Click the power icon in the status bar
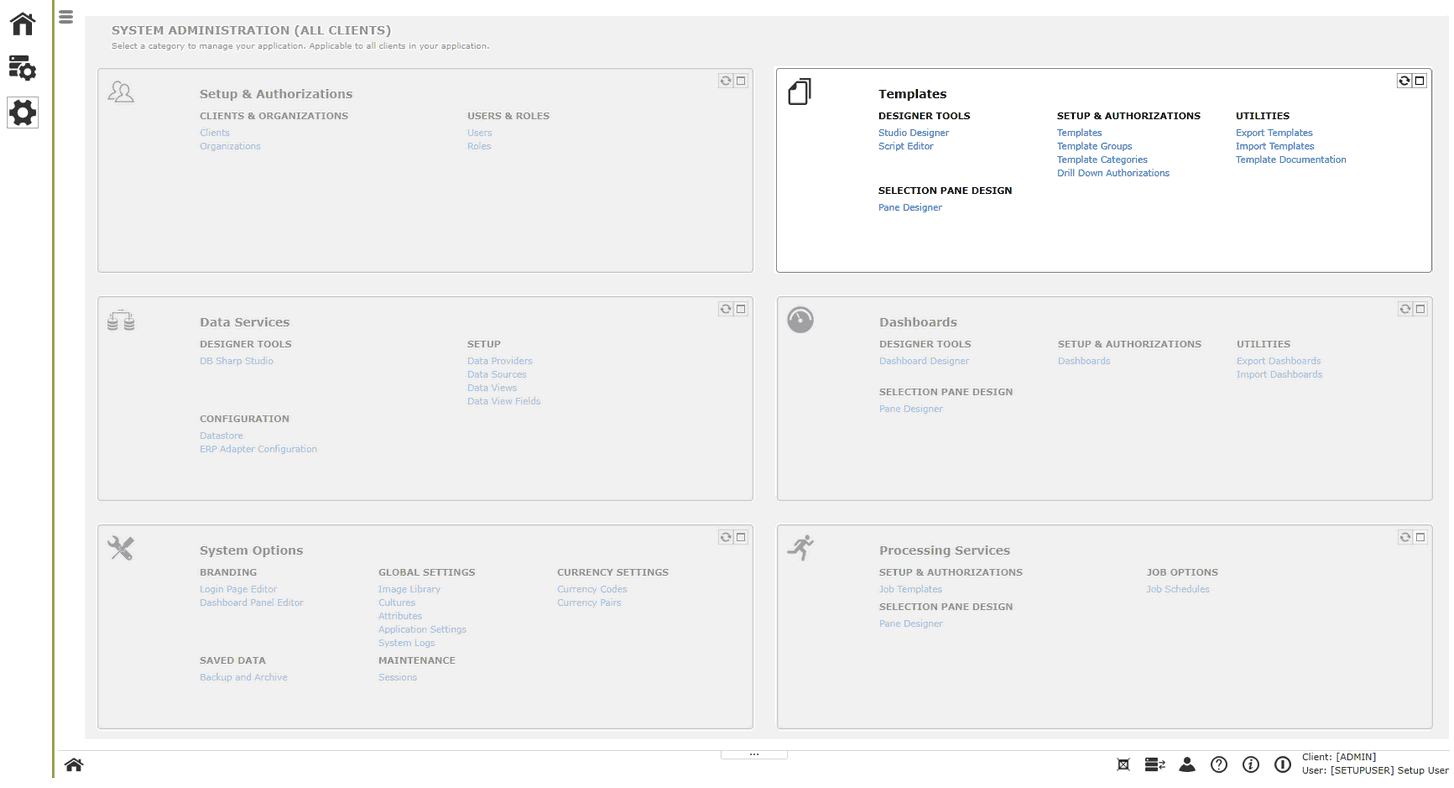 1283,765
